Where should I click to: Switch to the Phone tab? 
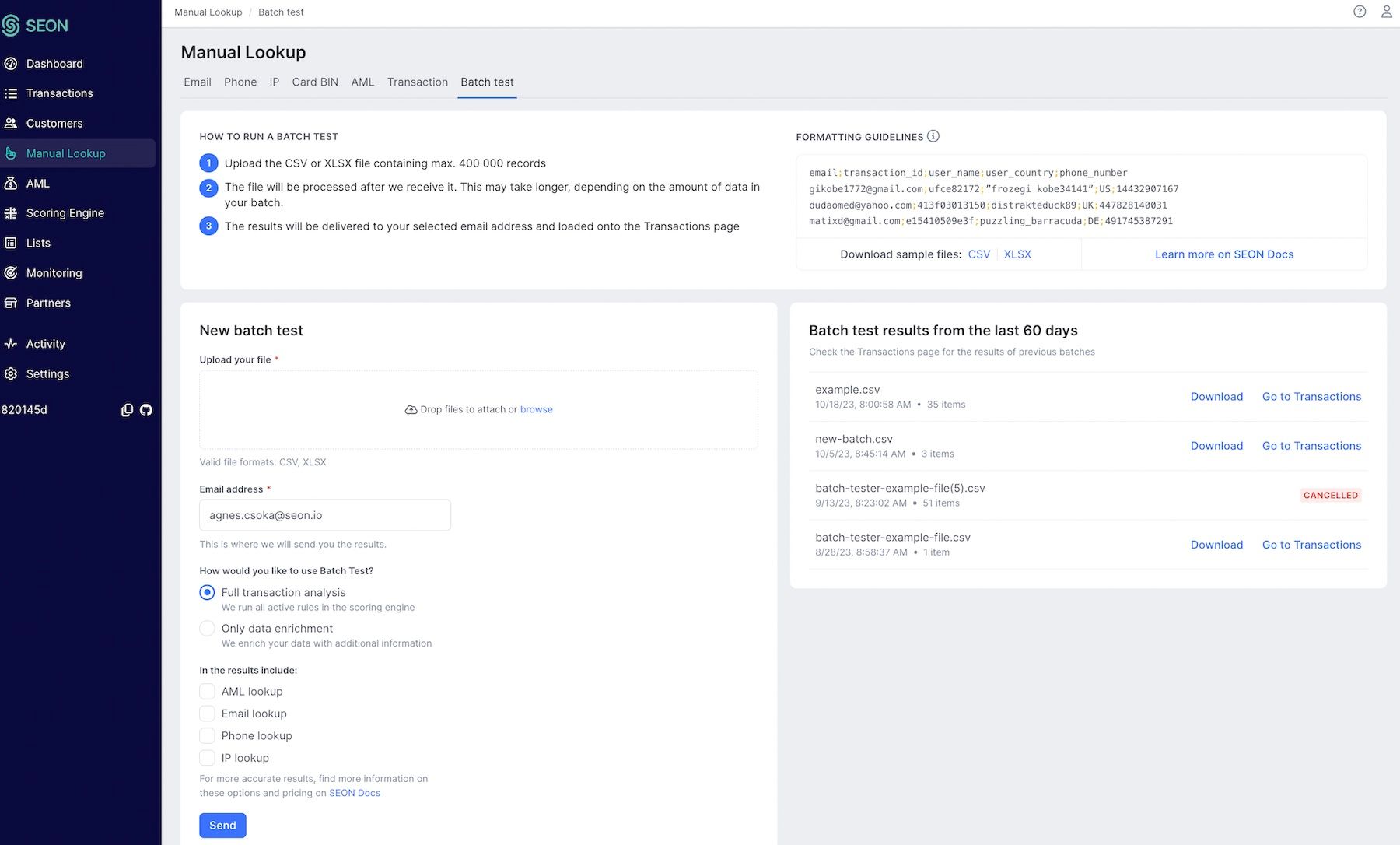tap(240, 82)
